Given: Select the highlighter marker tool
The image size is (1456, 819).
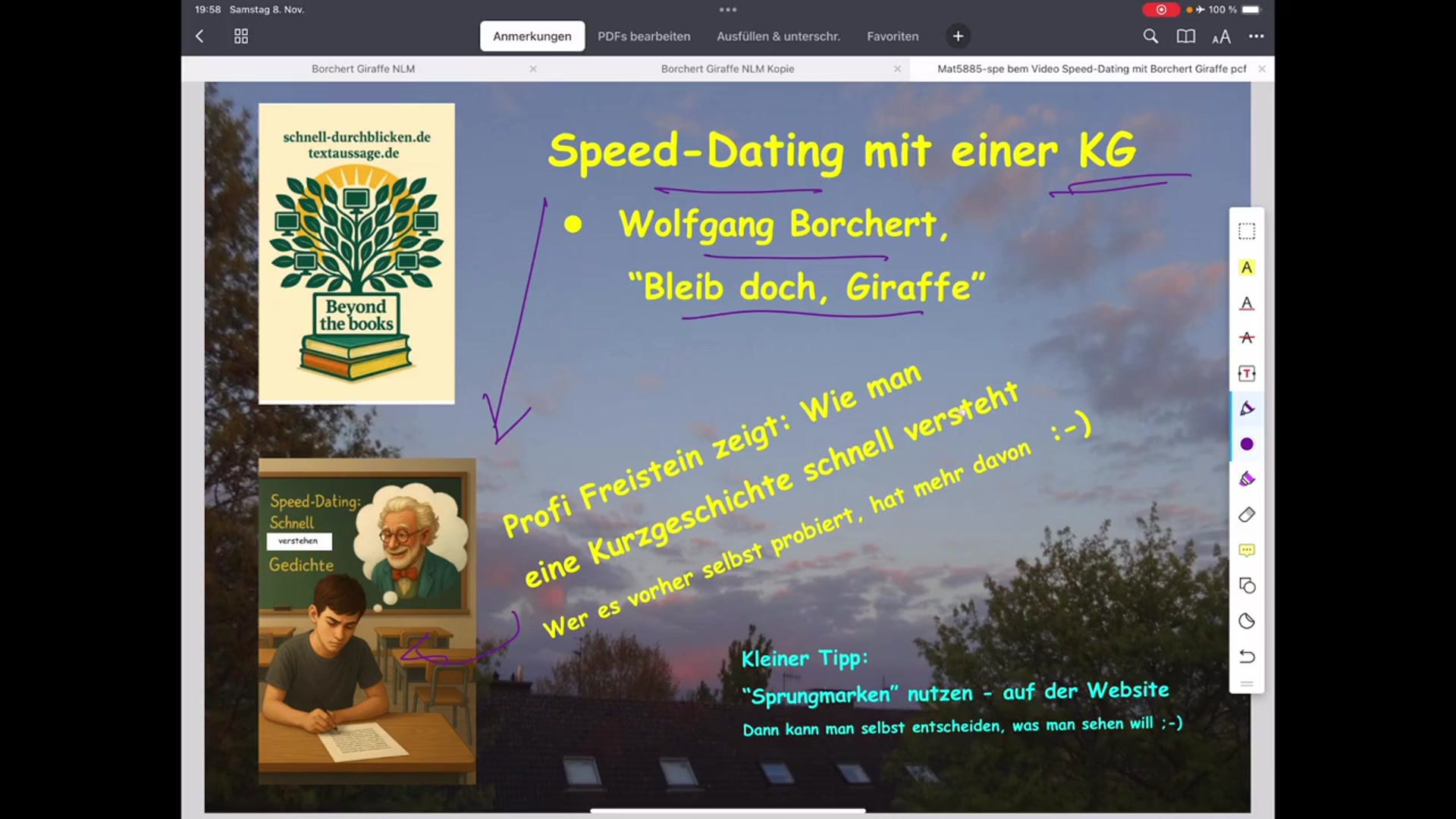Looking at the screenshot, I should (x=1247, y=409).
